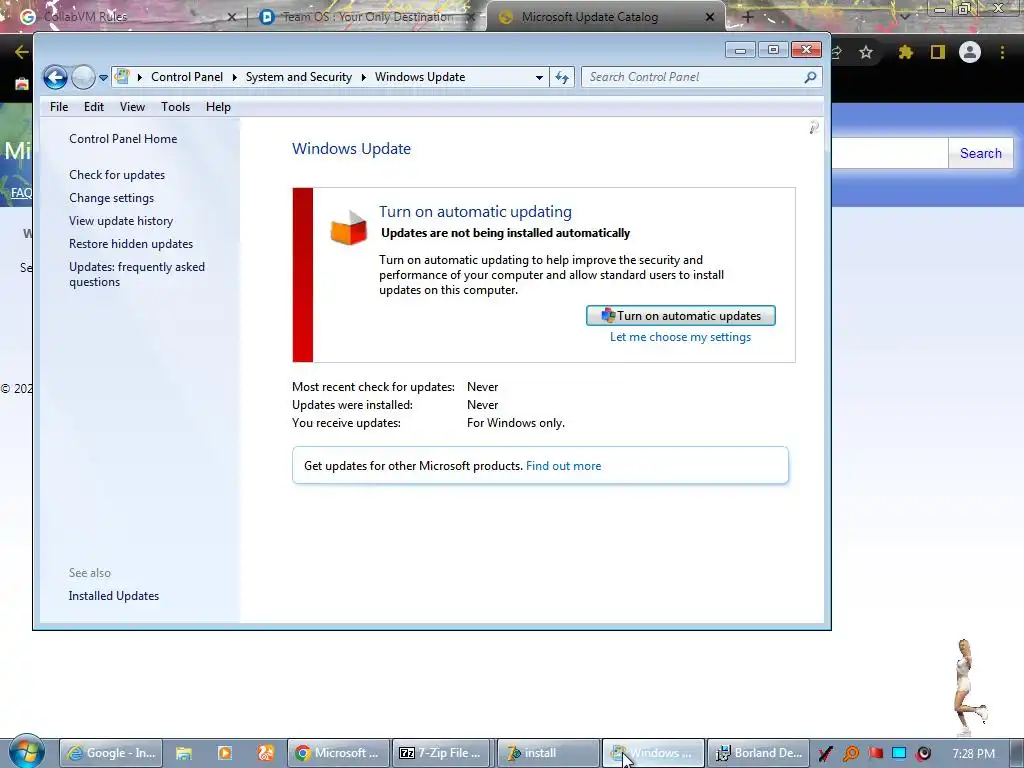Image resolution: width=1024 pixels, height=768 pixels.
Task: Select System and Security breadcrumb segment
Action: click(x=298, y=77)
